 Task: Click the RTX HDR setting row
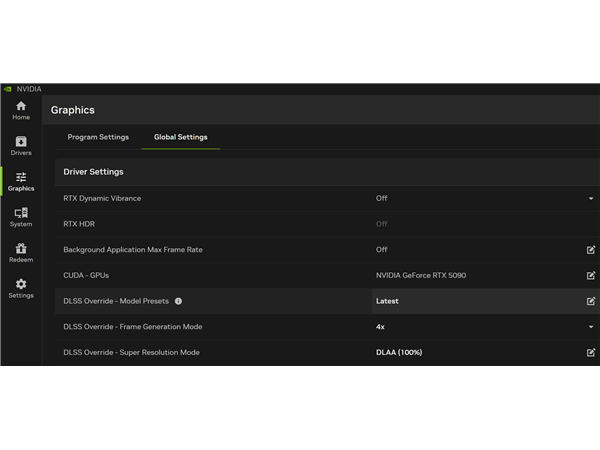click(x=80, y=224)
